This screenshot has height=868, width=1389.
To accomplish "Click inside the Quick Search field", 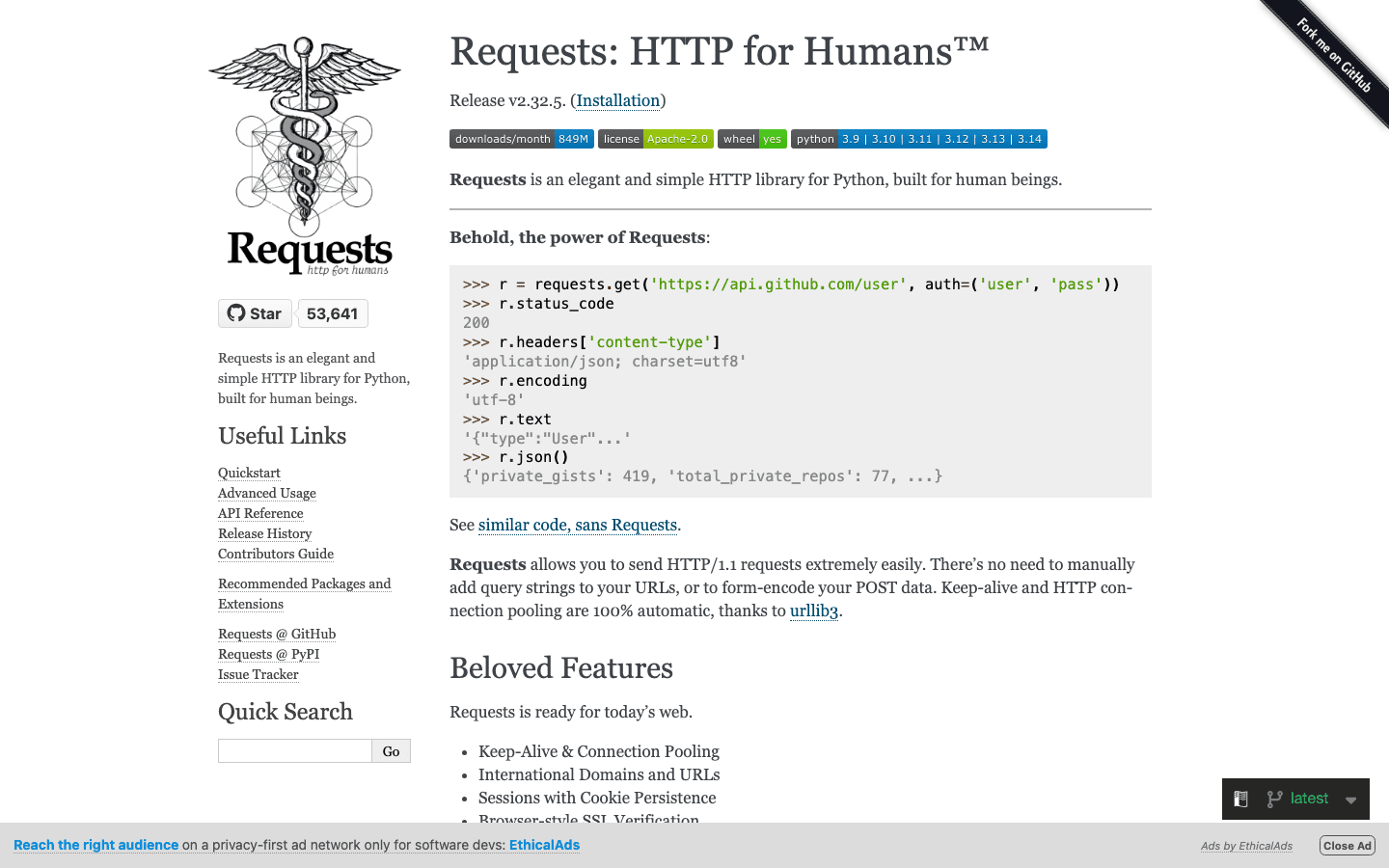I will (294, 750).
